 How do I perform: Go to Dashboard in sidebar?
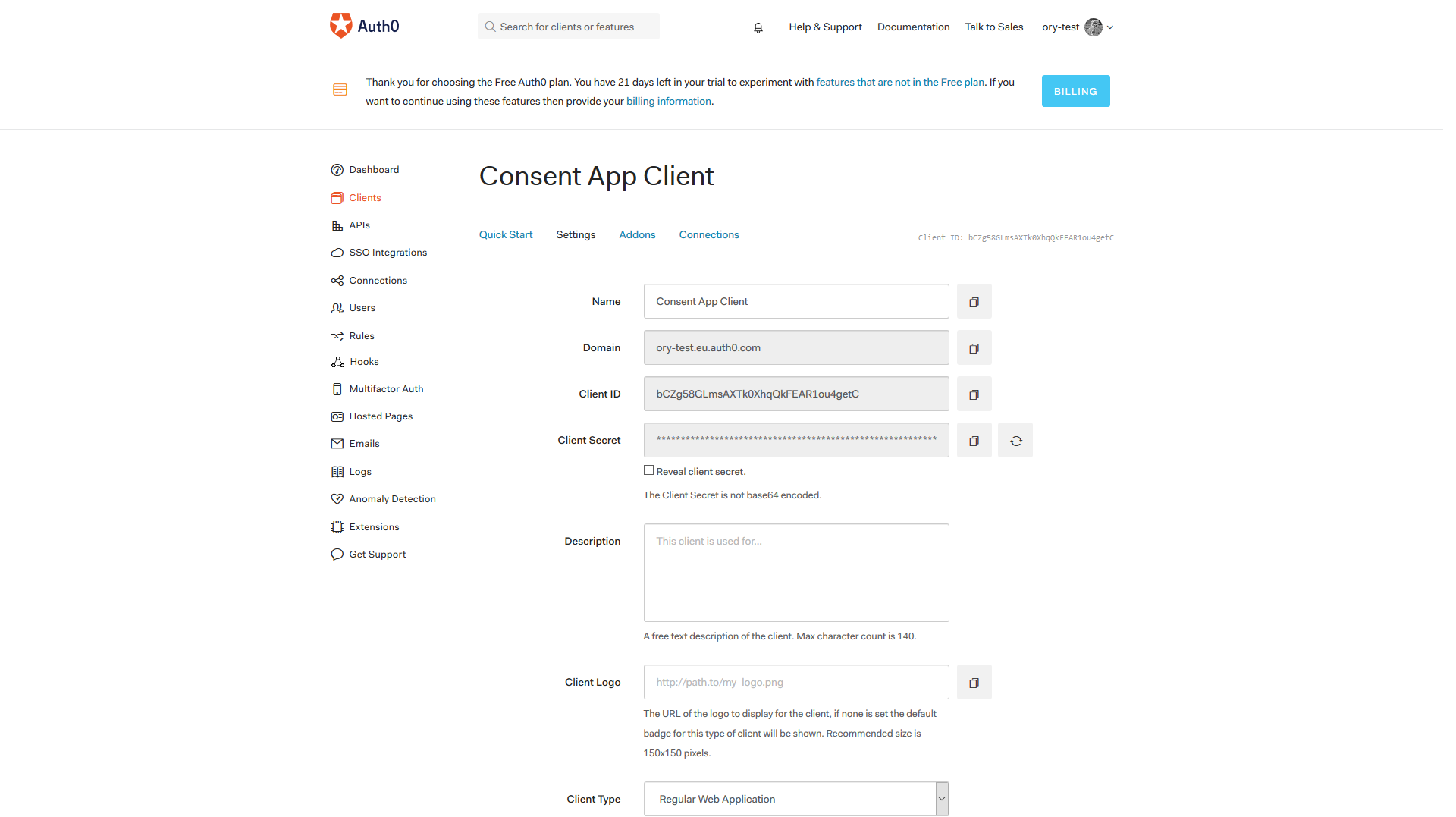374,170
